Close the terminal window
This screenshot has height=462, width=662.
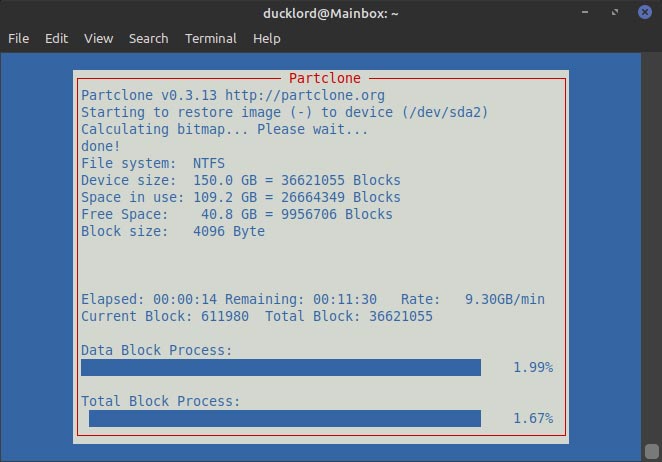coord(645,12)
